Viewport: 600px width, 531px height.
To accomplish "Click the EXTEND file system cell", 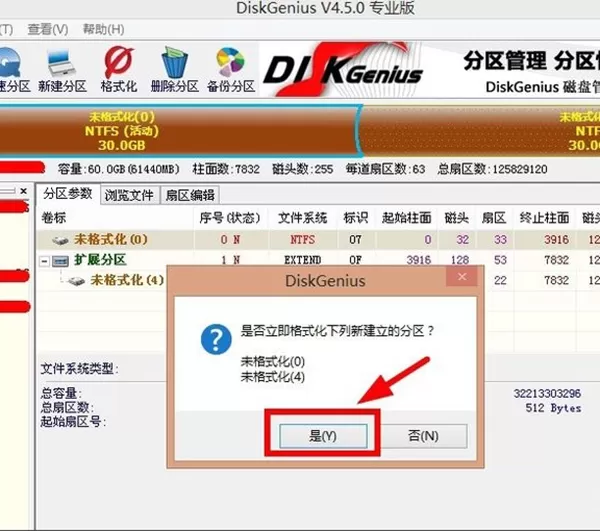I will coord(302,261).
